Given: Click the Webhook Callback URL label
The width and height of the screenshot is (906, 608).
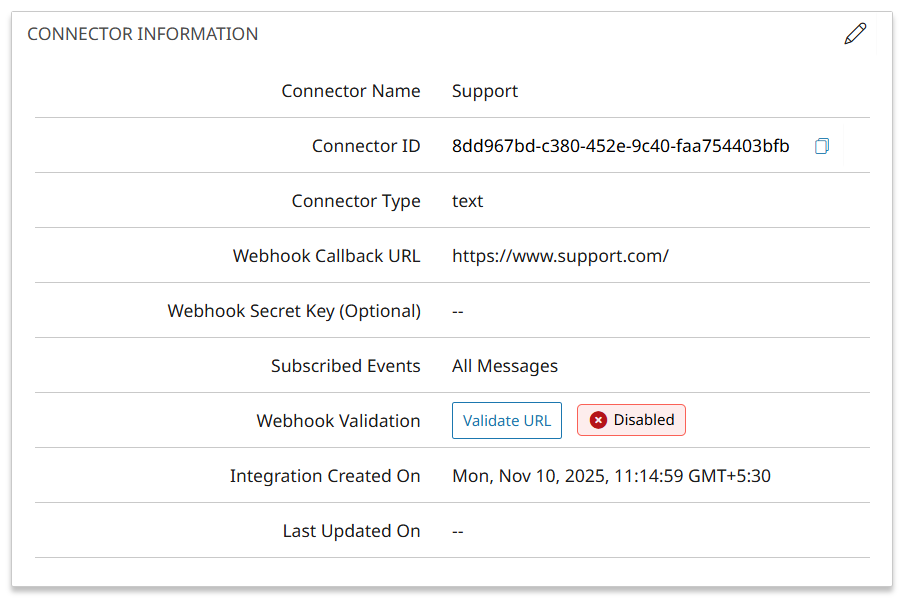Looking at the screenshot, I should (326, 256).
